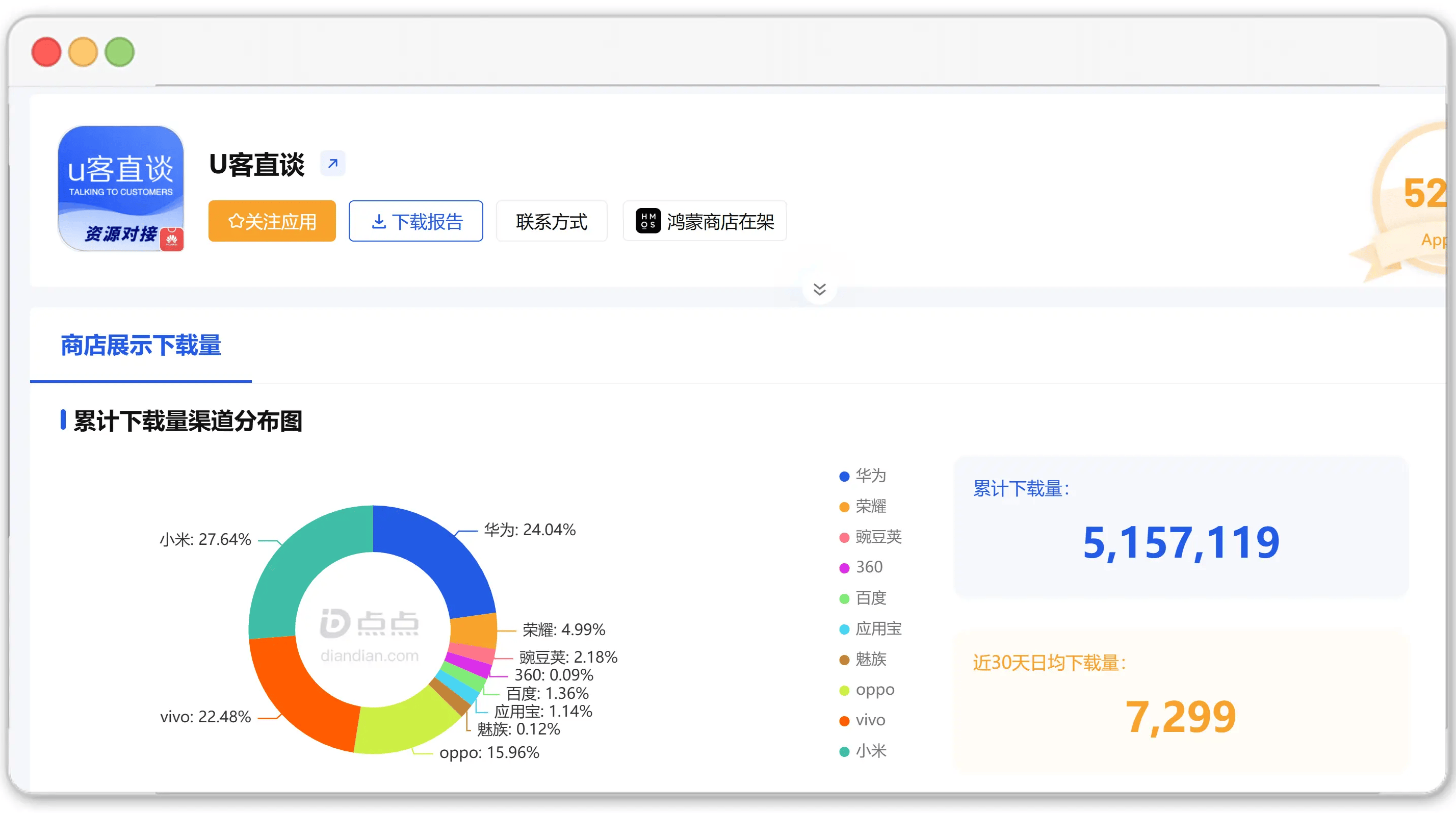Click the 360: 0.09% chart label
1456x813 pixels.
pos(554,675)
